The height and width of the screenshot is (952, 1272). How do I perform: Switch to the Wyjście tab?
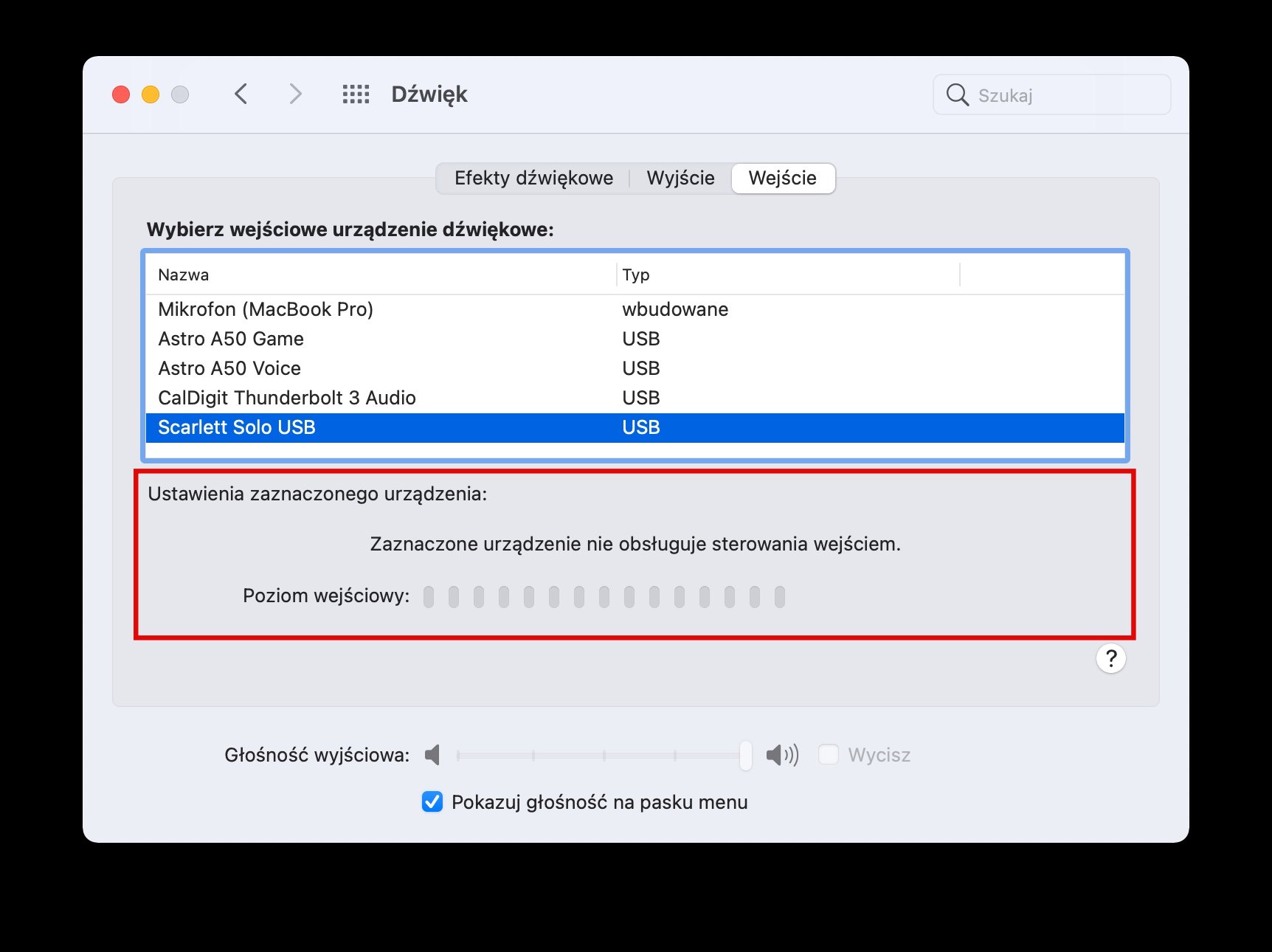(680, 178)
